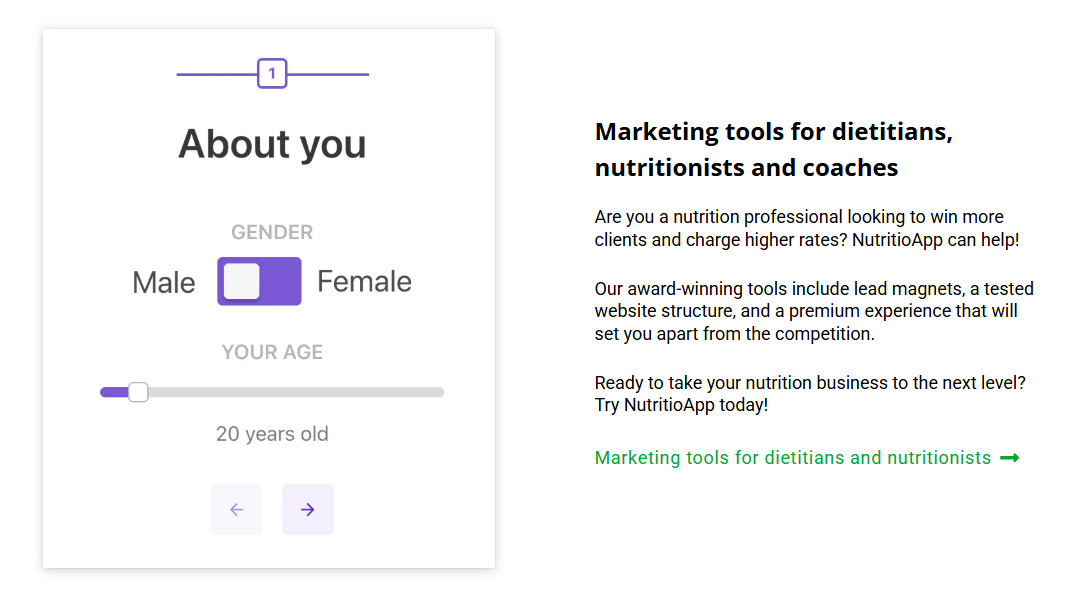Click the next step right-arrow button
The image size is (1066, 598).
(307, 510)
